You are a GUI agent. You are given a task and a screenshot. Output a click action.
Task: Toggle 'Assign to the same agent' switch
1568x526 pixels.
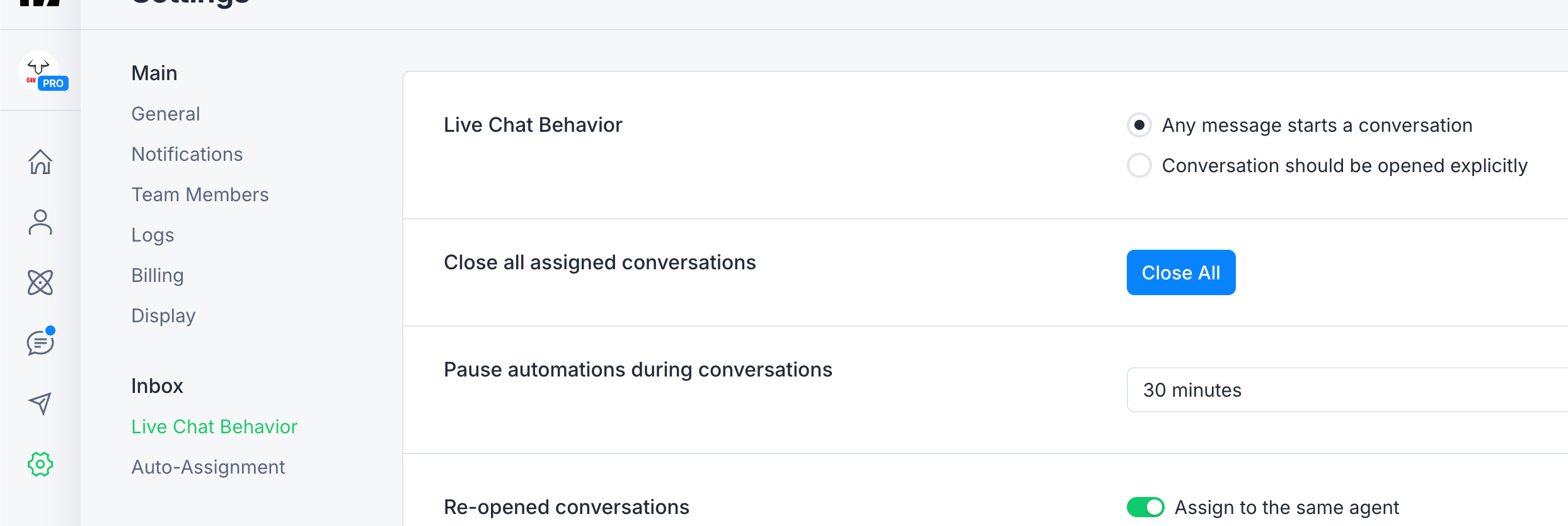point(1145,507)
